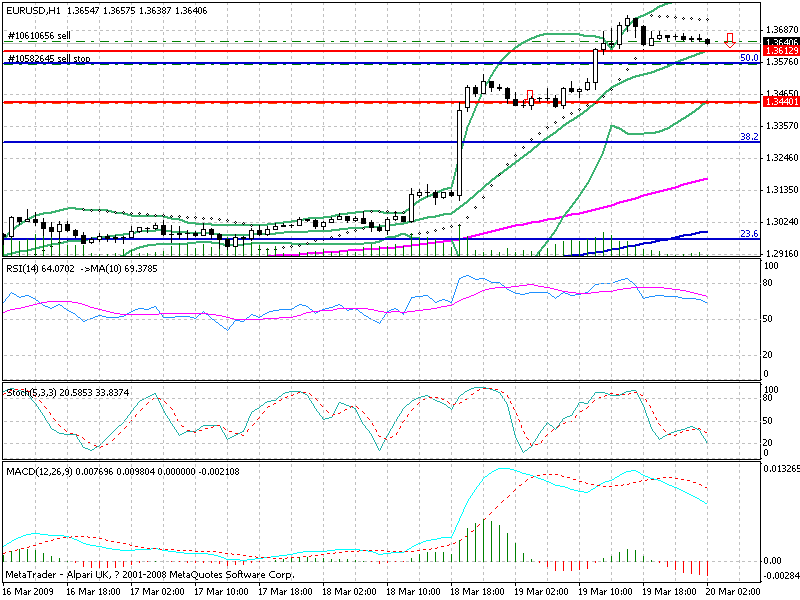
Task: Click the 23.6 Fibonacci level label
Action: 749,234
